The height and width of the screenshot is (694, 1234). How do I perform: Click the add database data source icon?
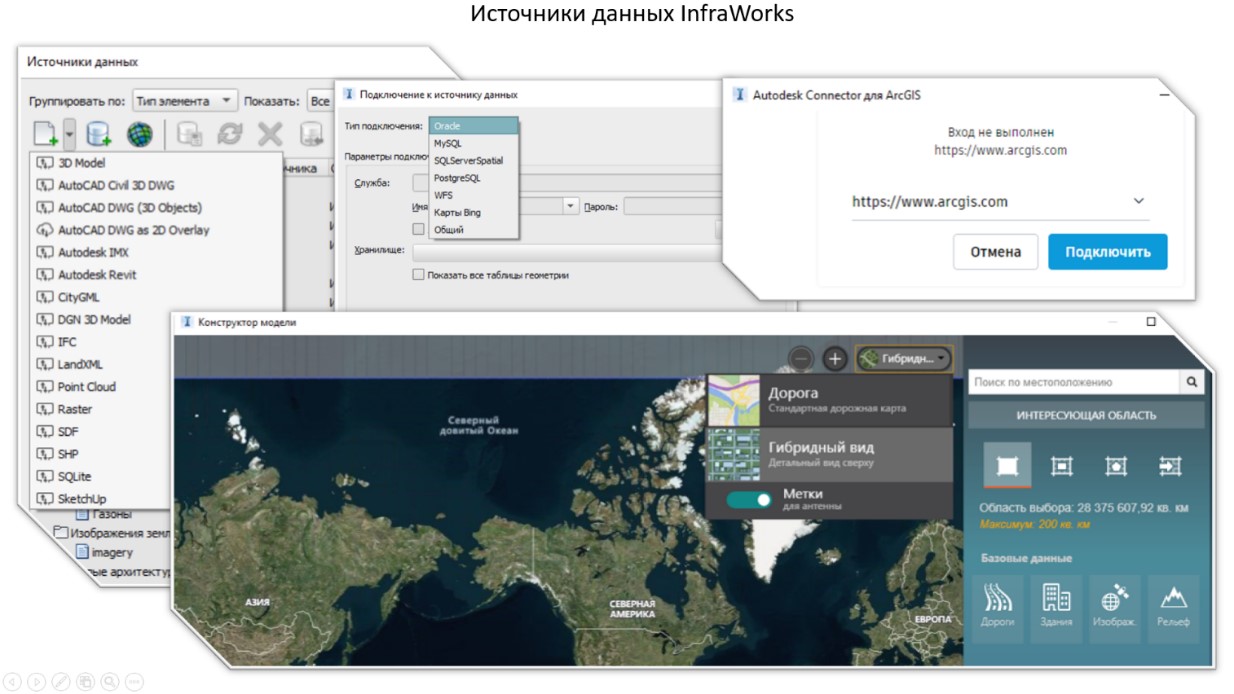click(x=99, y=134)
